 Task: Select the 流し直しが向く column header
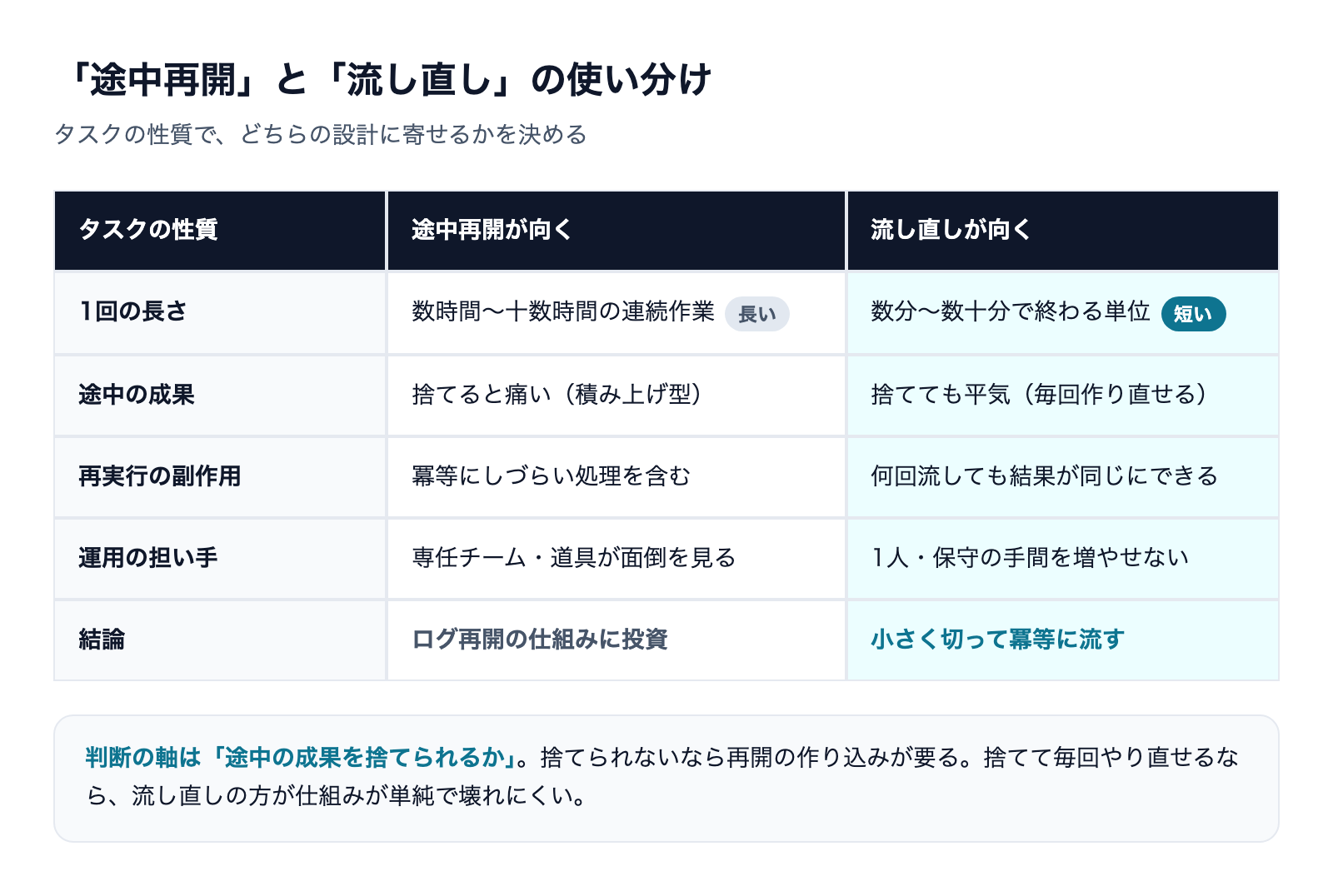1063,231
